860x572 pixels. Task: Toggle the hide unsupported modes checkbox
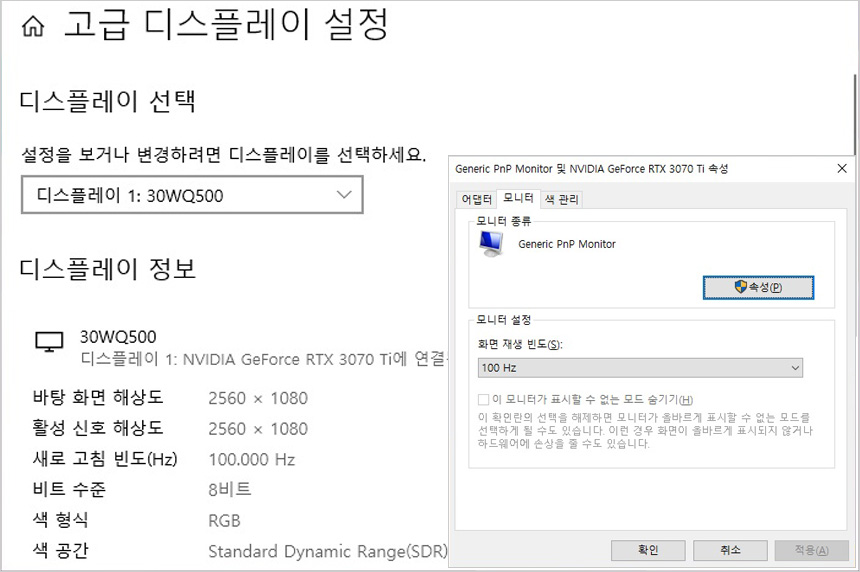click(484, 399)
